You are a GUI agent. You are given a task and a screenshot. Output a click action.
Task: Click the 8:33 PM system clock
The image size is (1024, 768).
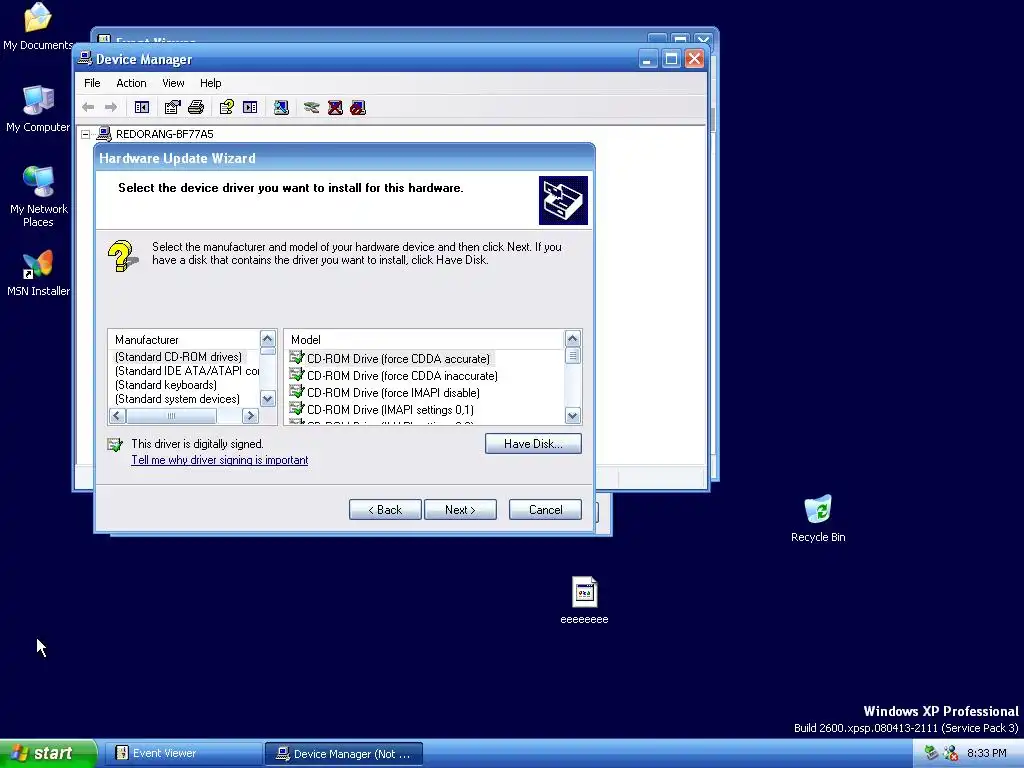[x=987, y=753]
